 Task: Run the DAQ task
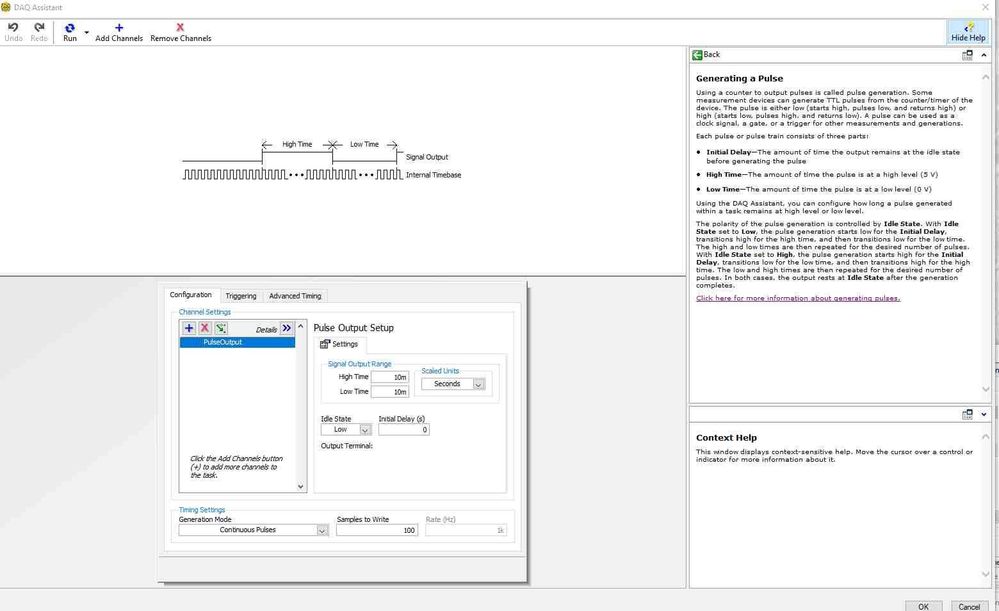69,32
